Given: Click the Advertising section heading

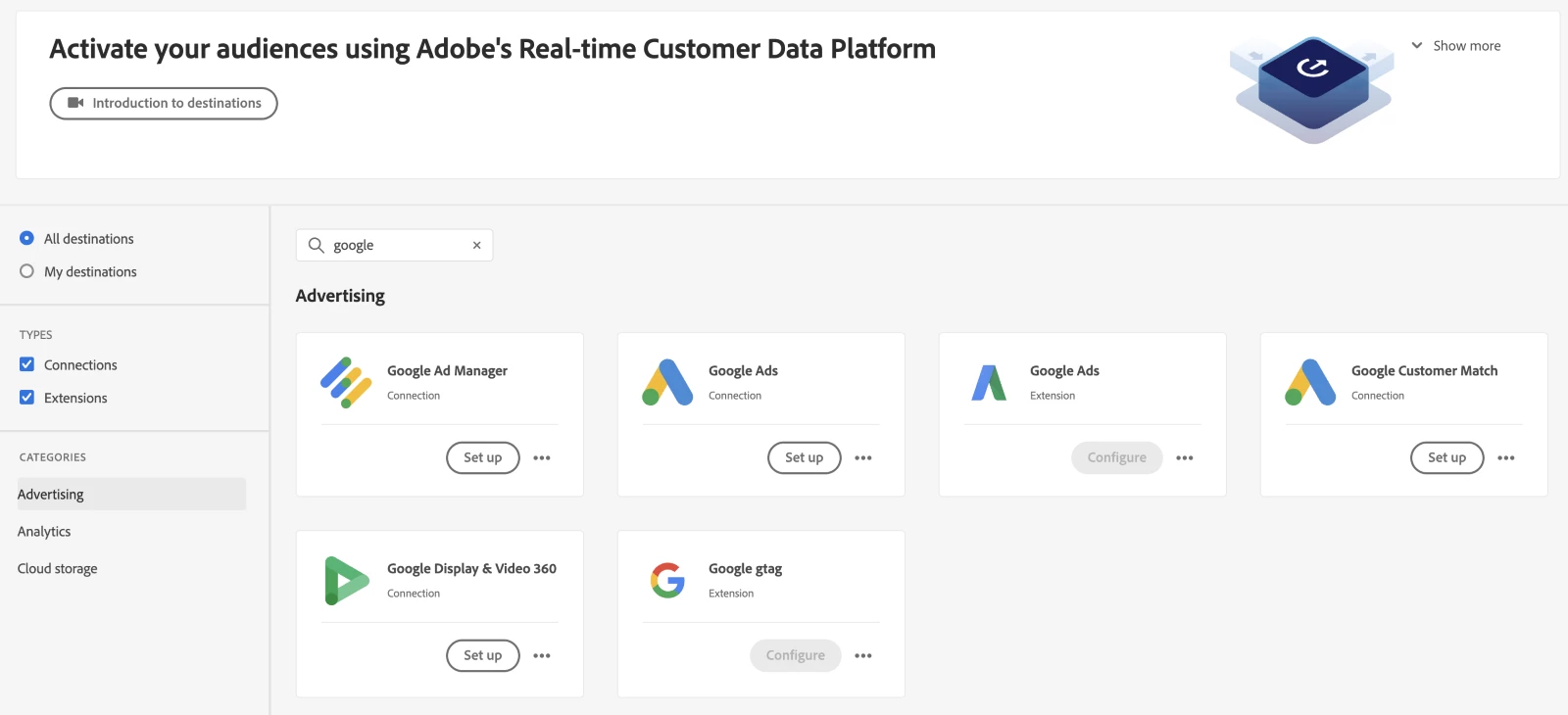Looking at the screenshot, I should point(340,296).
